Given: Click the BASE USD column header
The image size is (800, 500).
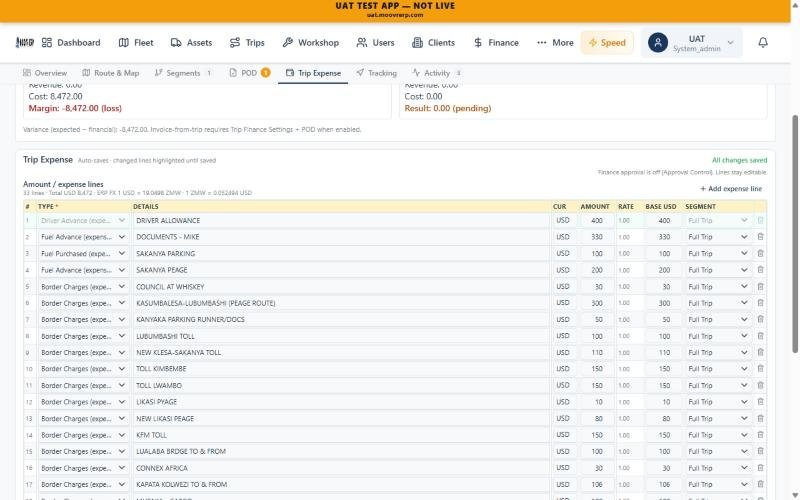Looking at the screenshot, I should click(x=661, y=207).
